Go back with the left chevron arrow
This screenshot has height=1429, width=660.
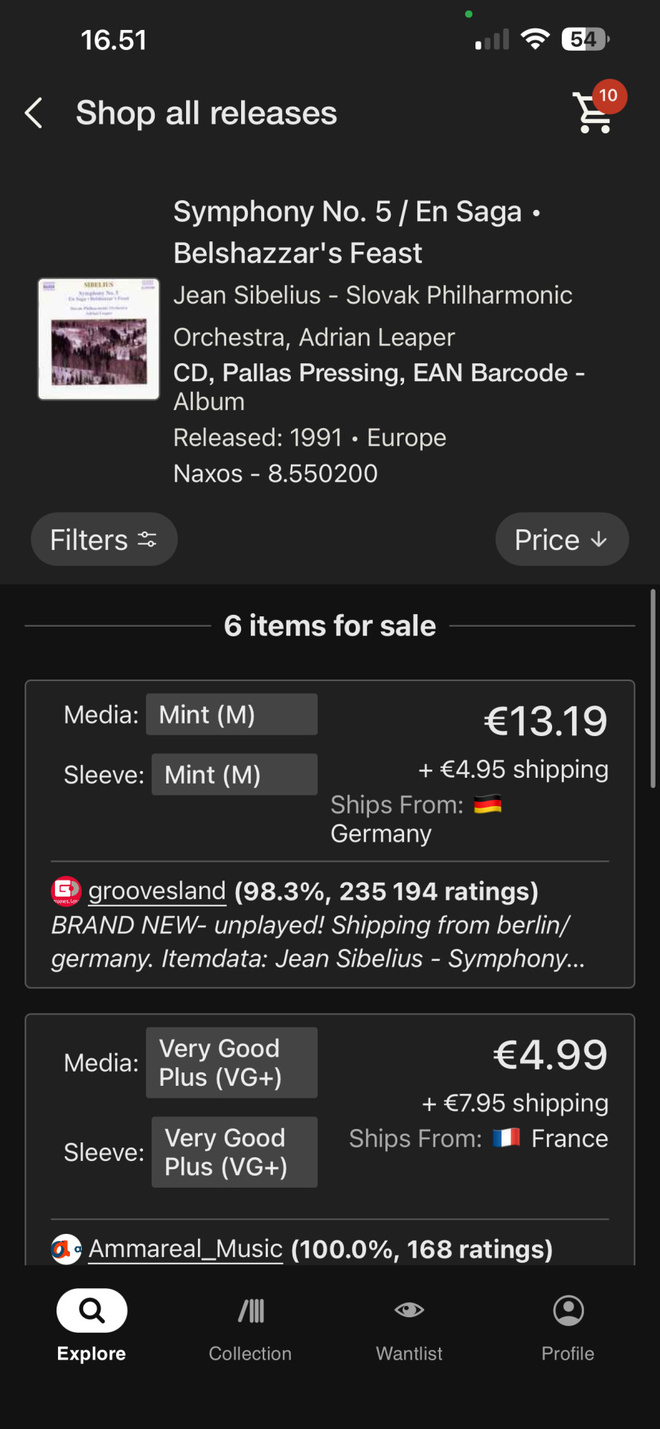[34, 113]
